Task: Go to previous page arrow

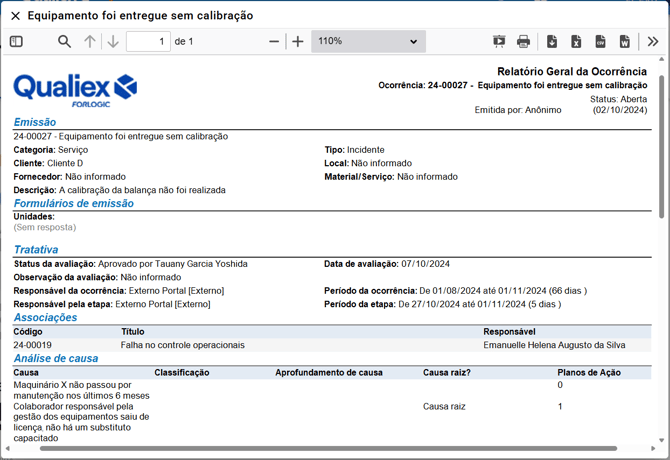Action: coord(90,42)
